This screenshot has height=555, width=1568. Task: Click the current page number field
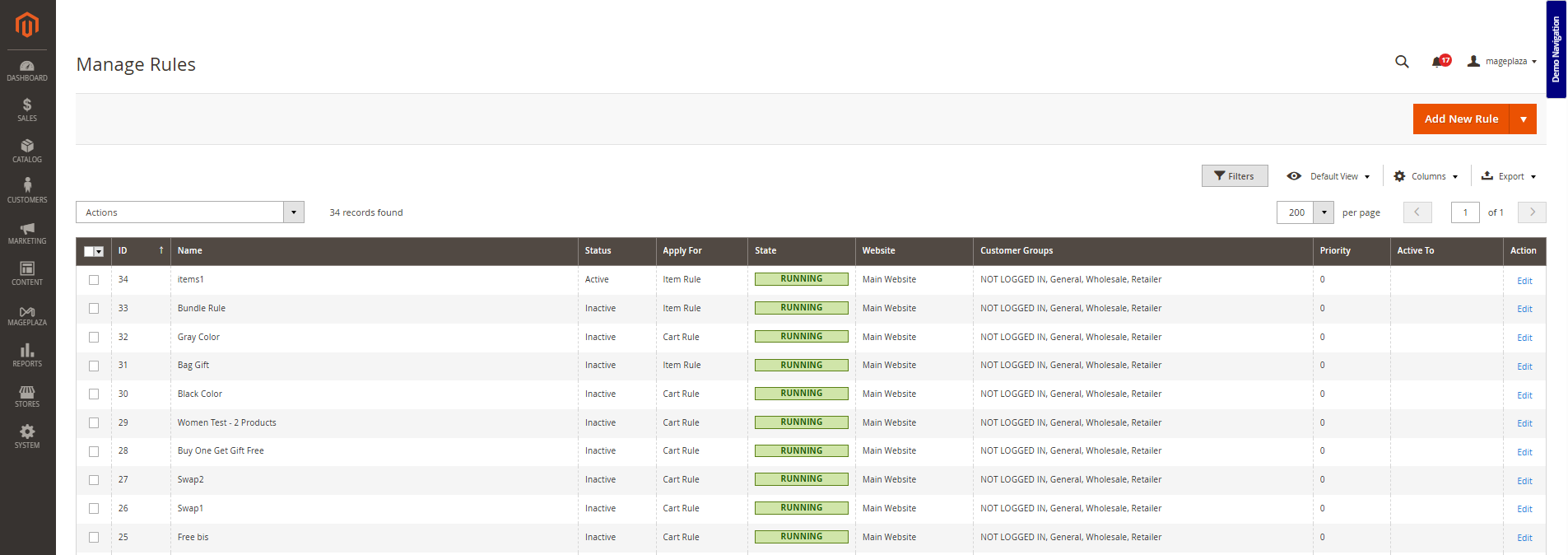point(1465,212)
